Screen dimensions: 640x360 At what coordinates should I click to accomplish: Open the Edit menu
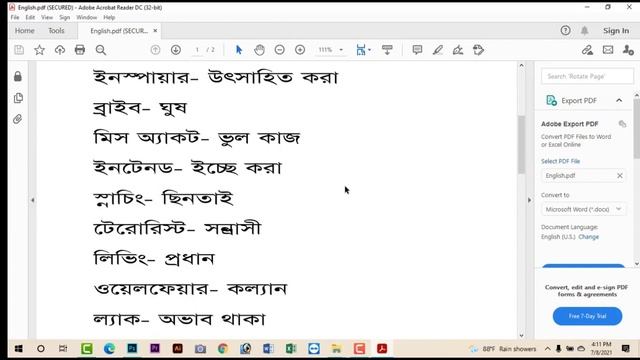tap(30, 18)
